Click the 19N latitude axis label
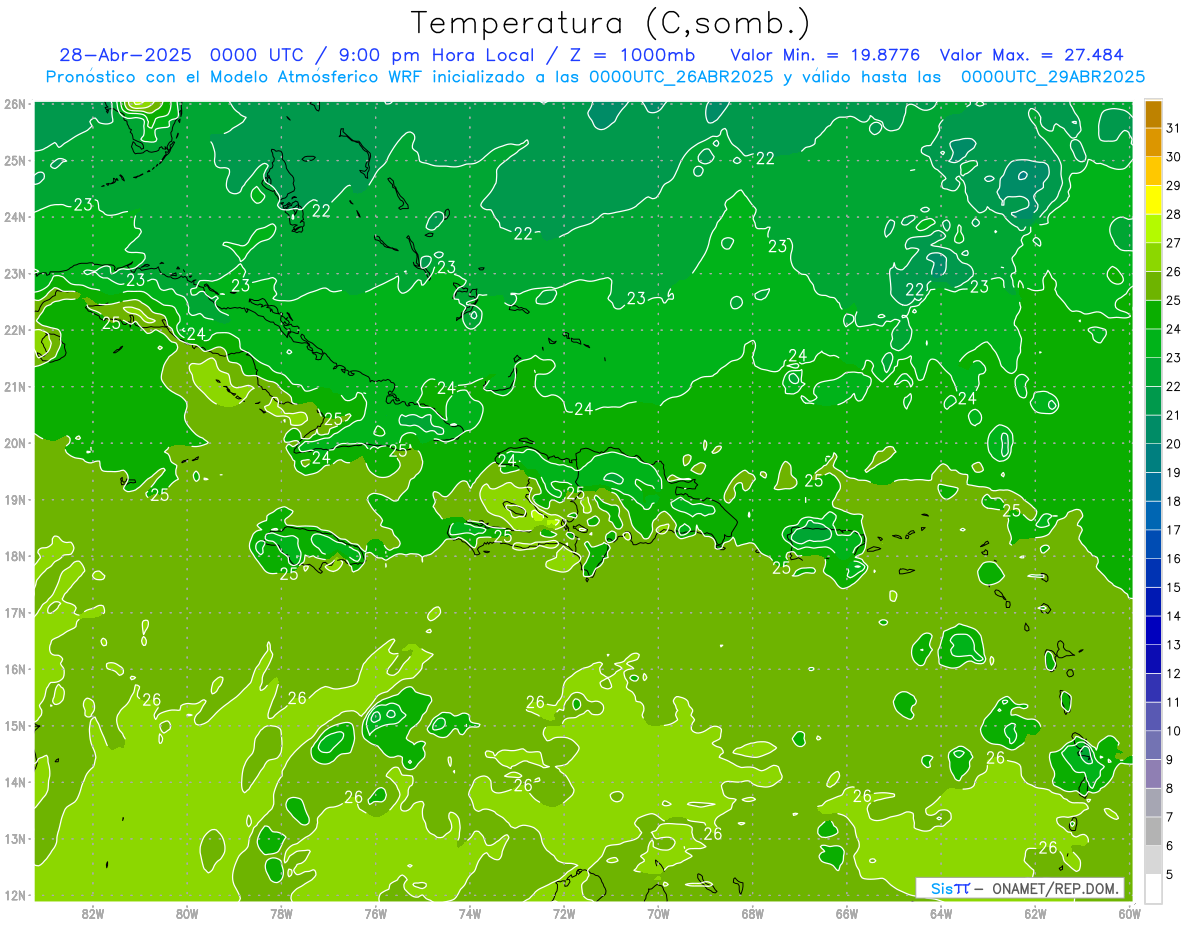 click(x=14, y=499)
